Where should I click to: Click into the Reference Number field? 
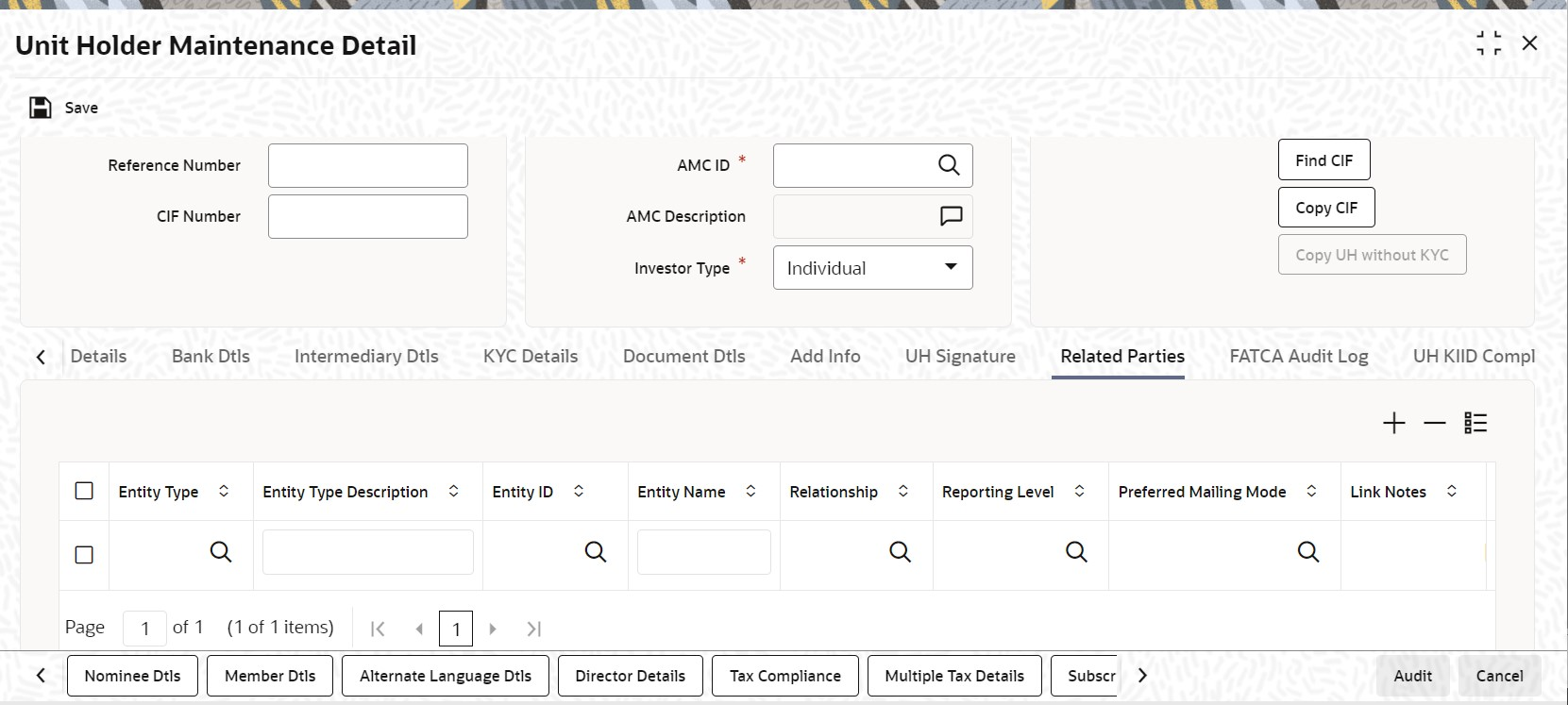click(x=368, y=165)
